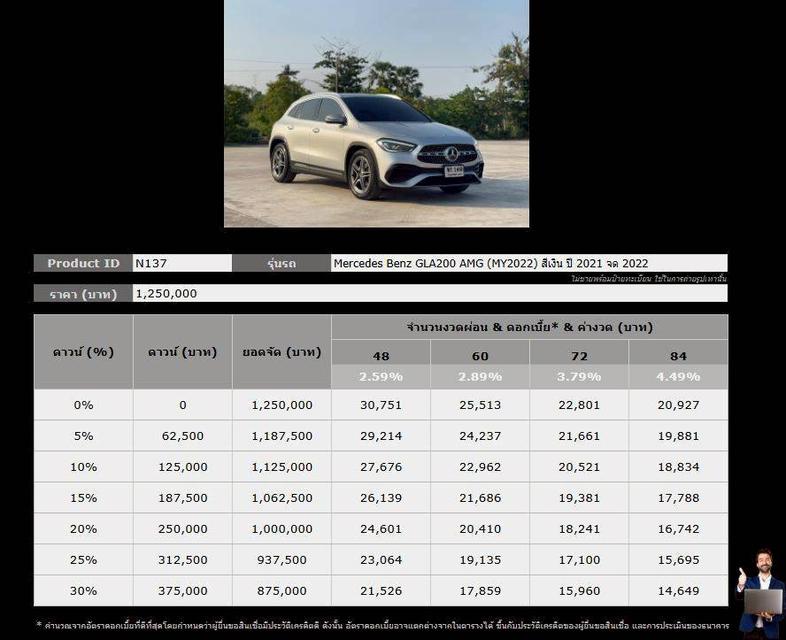The height and width of the screenshot is (640, 786).
Task: Click the monthly payment 17,859
Action: point(480,591)
